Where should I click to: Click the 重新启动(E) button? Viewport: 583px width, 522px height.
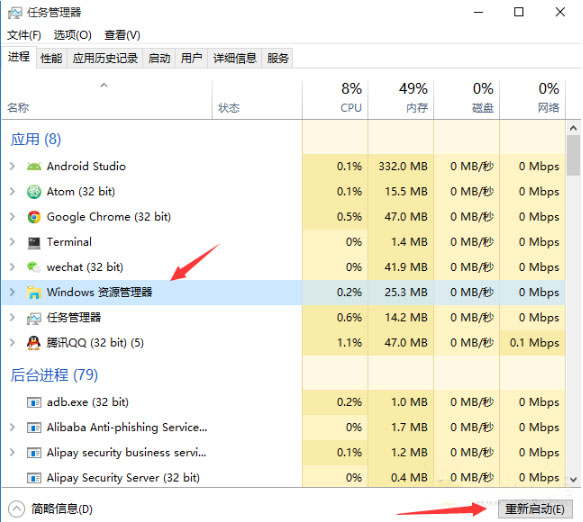pos(535,509)
